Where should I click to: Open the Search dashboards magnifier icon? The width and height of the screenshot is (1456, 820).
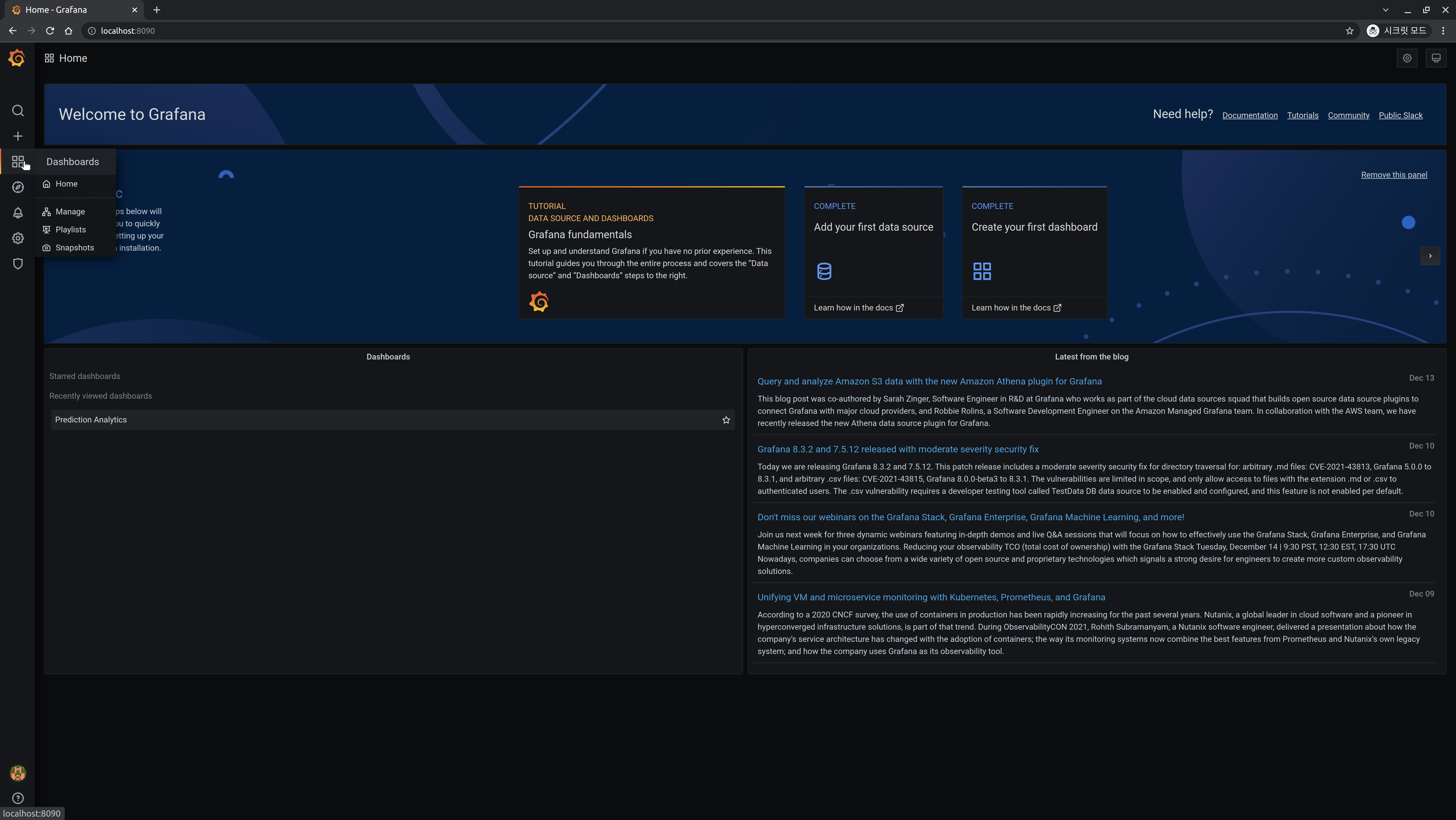[x=17, y=110]
